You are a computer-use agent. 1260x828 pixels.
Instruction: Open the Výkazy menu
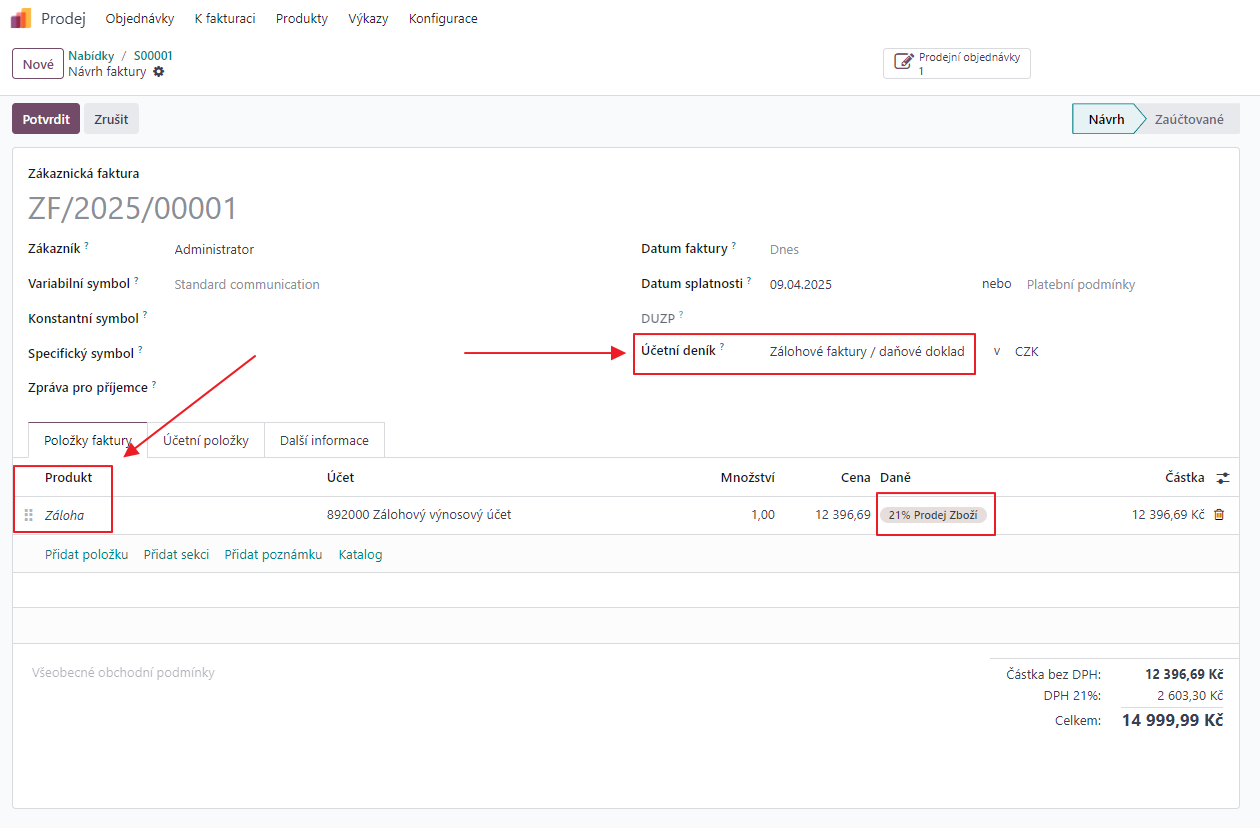pyautogui.click(x=368, y=19)
